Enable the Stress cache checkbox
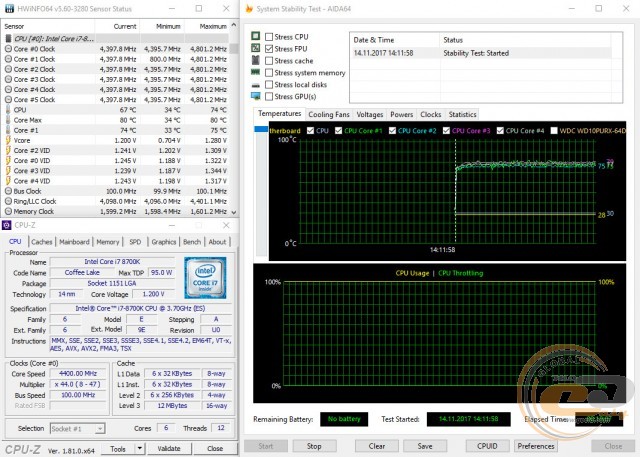Viewport: 640px width, 457px height. tap(269, 61)
